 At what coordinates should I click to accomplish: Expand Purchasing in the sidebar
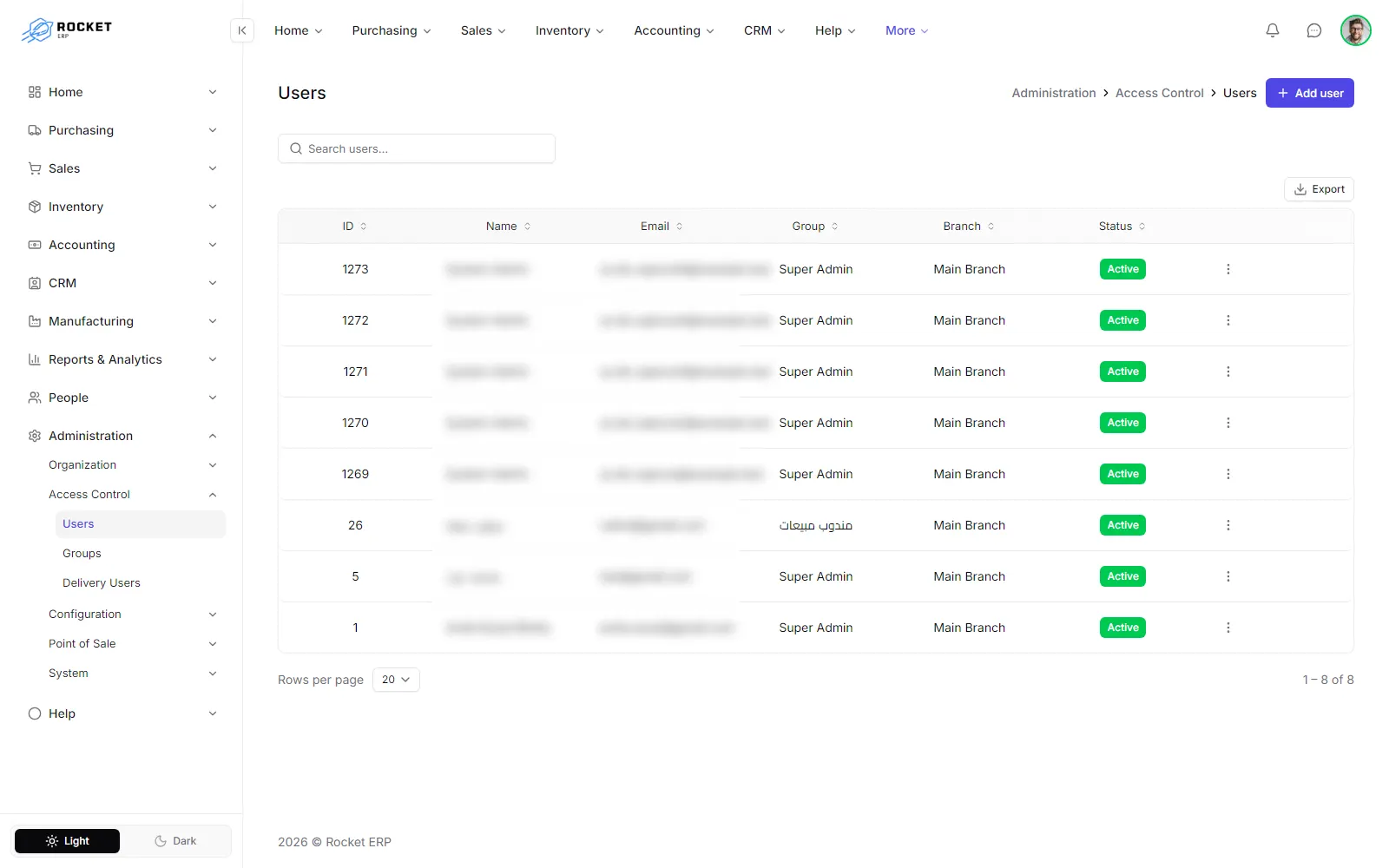pos(122,130)
